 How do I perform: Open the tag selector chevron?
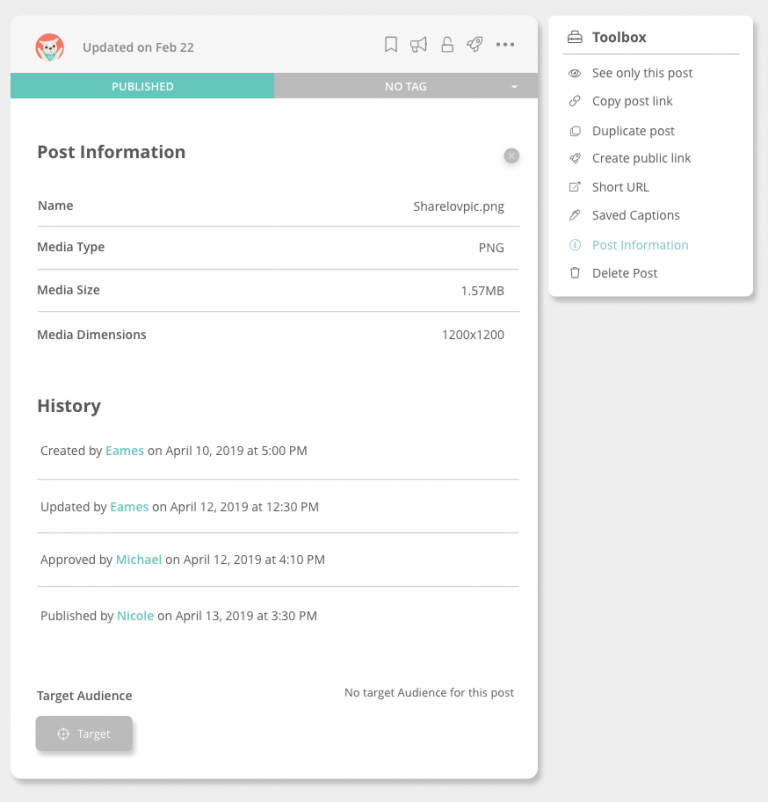516,86
